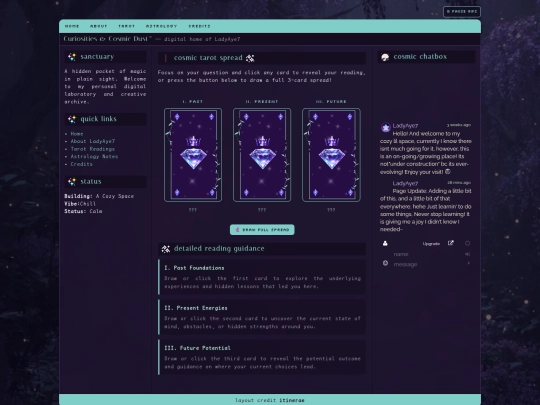Reveal the Present tarot card

click(x=262, y=155)
